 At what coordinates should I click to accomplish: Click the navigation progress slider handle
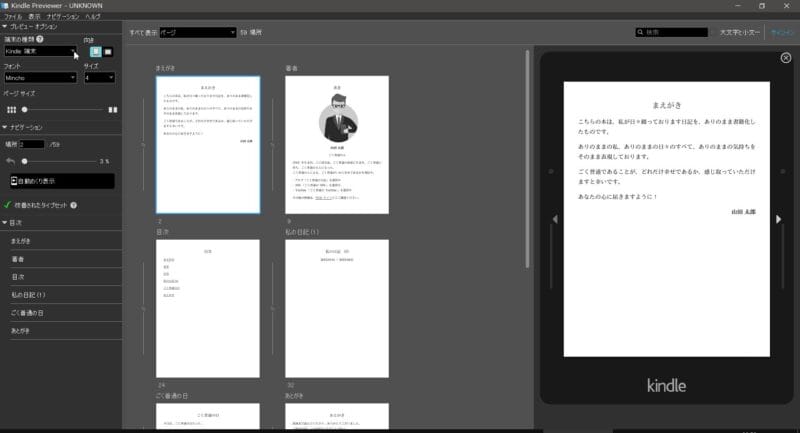point(24,161)
